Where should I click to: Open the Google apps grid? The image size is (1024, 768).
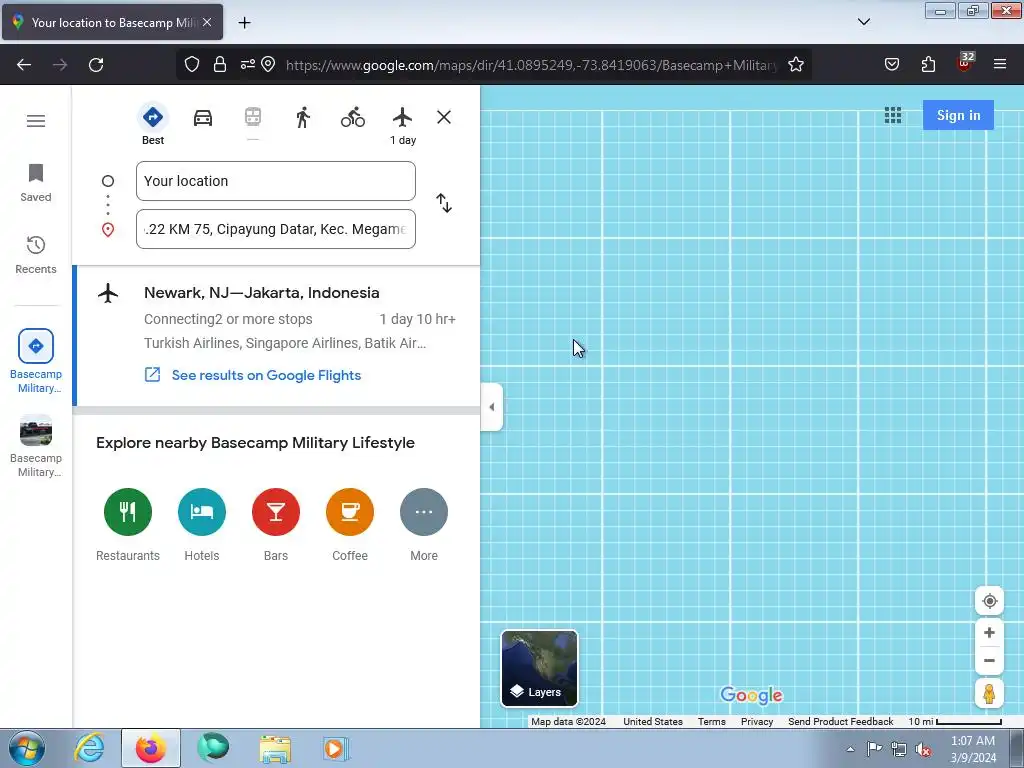point(893,116)
